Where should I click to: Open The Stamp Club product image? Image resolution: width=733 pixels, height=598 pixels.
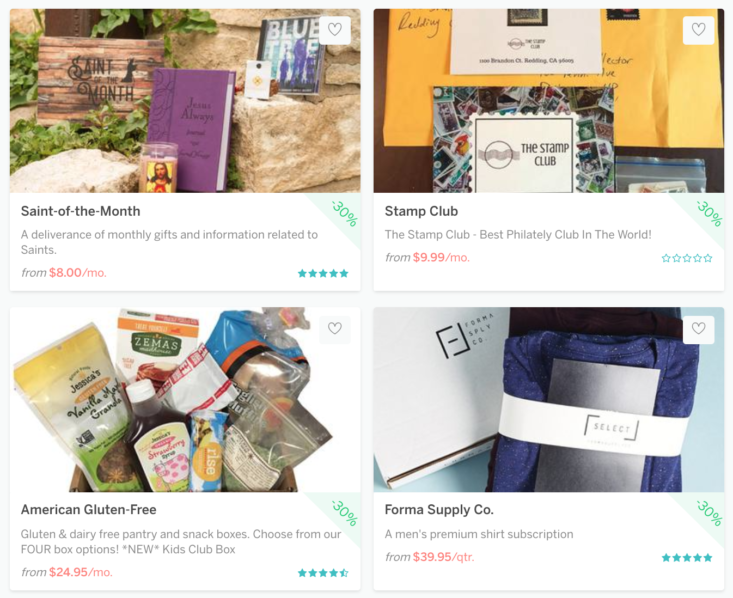(x=548, y=101)
